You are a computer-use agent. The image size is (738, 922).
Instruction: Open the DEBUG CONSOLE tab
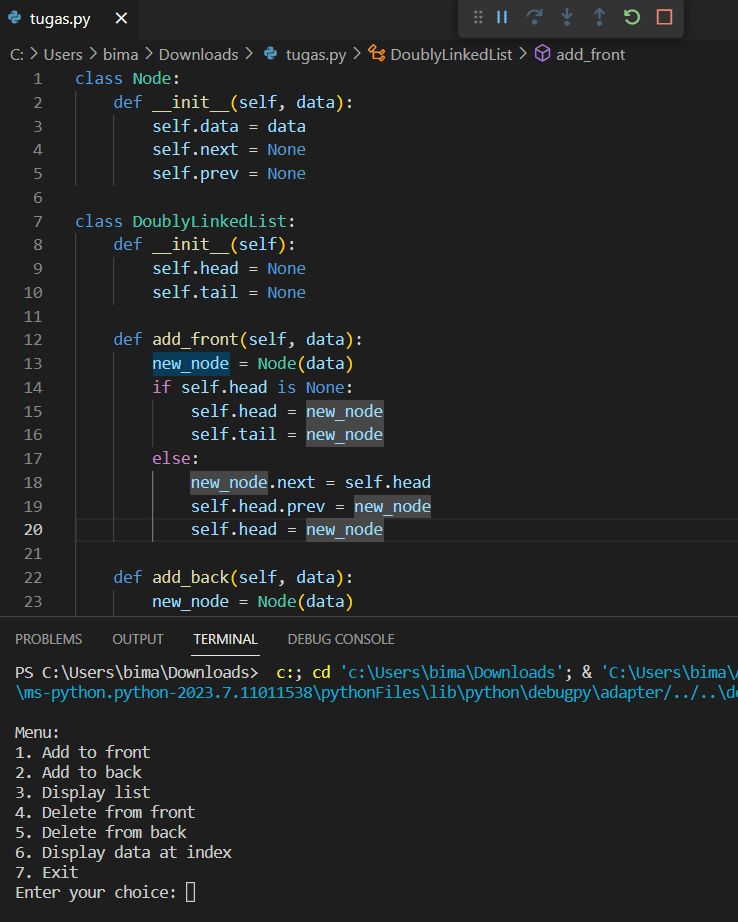341,639
